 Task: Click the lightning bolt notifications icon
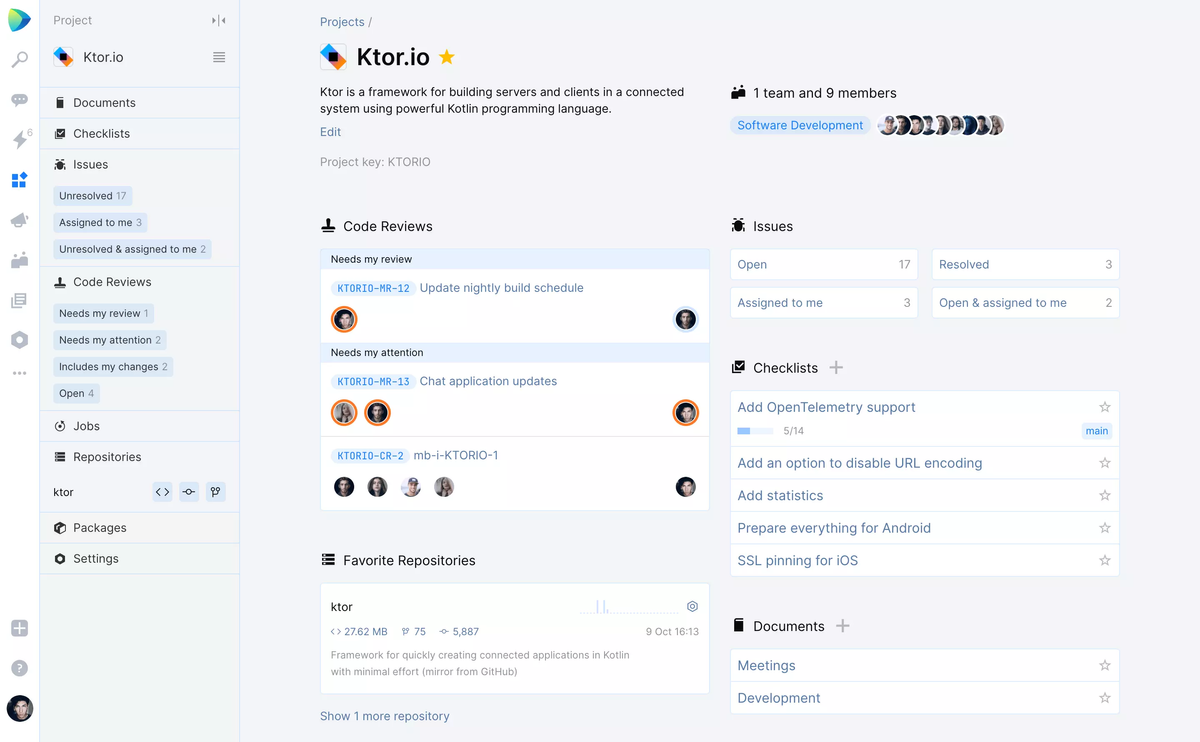coord(19,140)
